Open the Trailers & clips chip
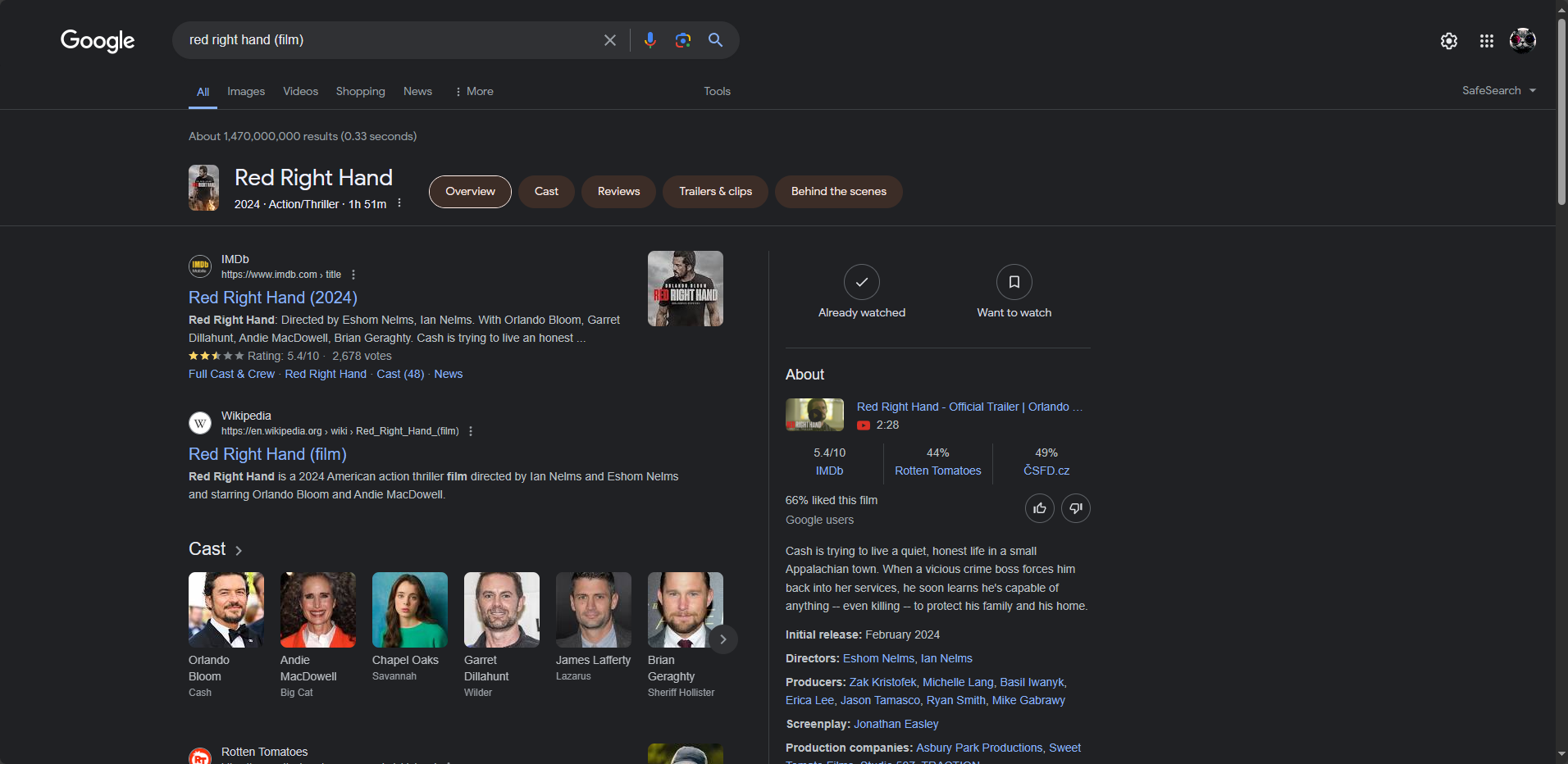This screenshot has width=1568, height=764. (715, 192)
